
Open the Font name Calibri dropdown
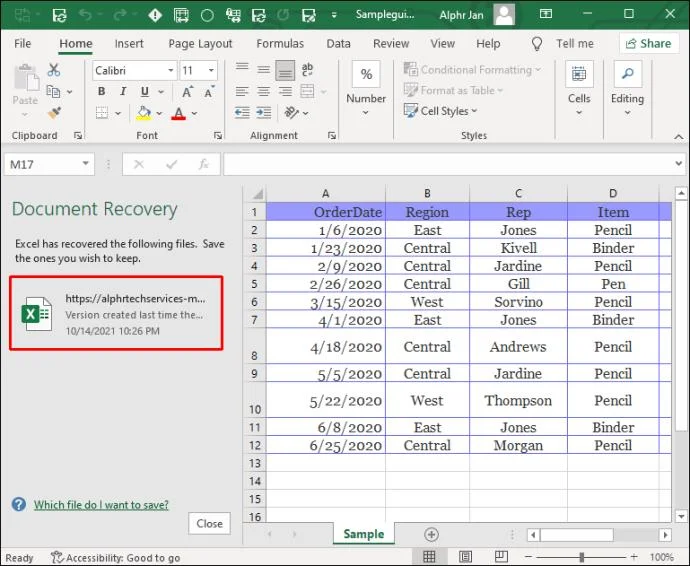pyautogui.click(x=170, y=70)
